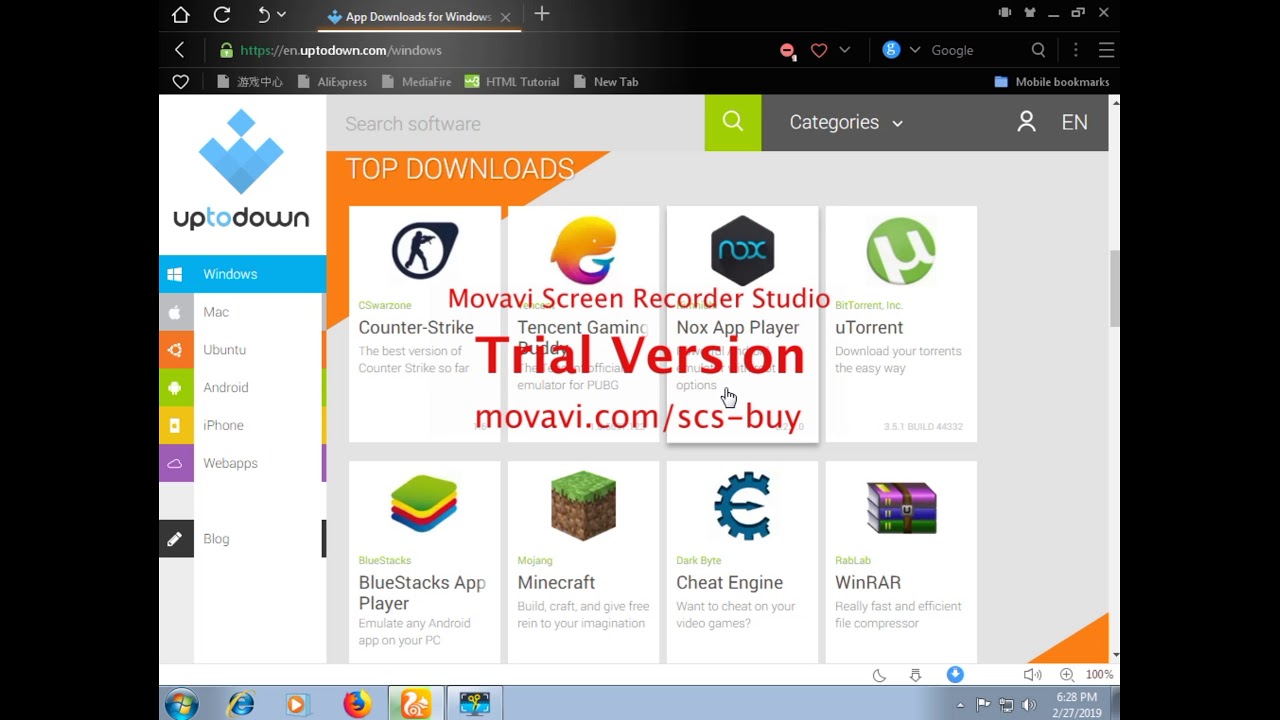Show hidden tray icons arrow
This screenshot has width=1280, height=720.
pos(960,705)
